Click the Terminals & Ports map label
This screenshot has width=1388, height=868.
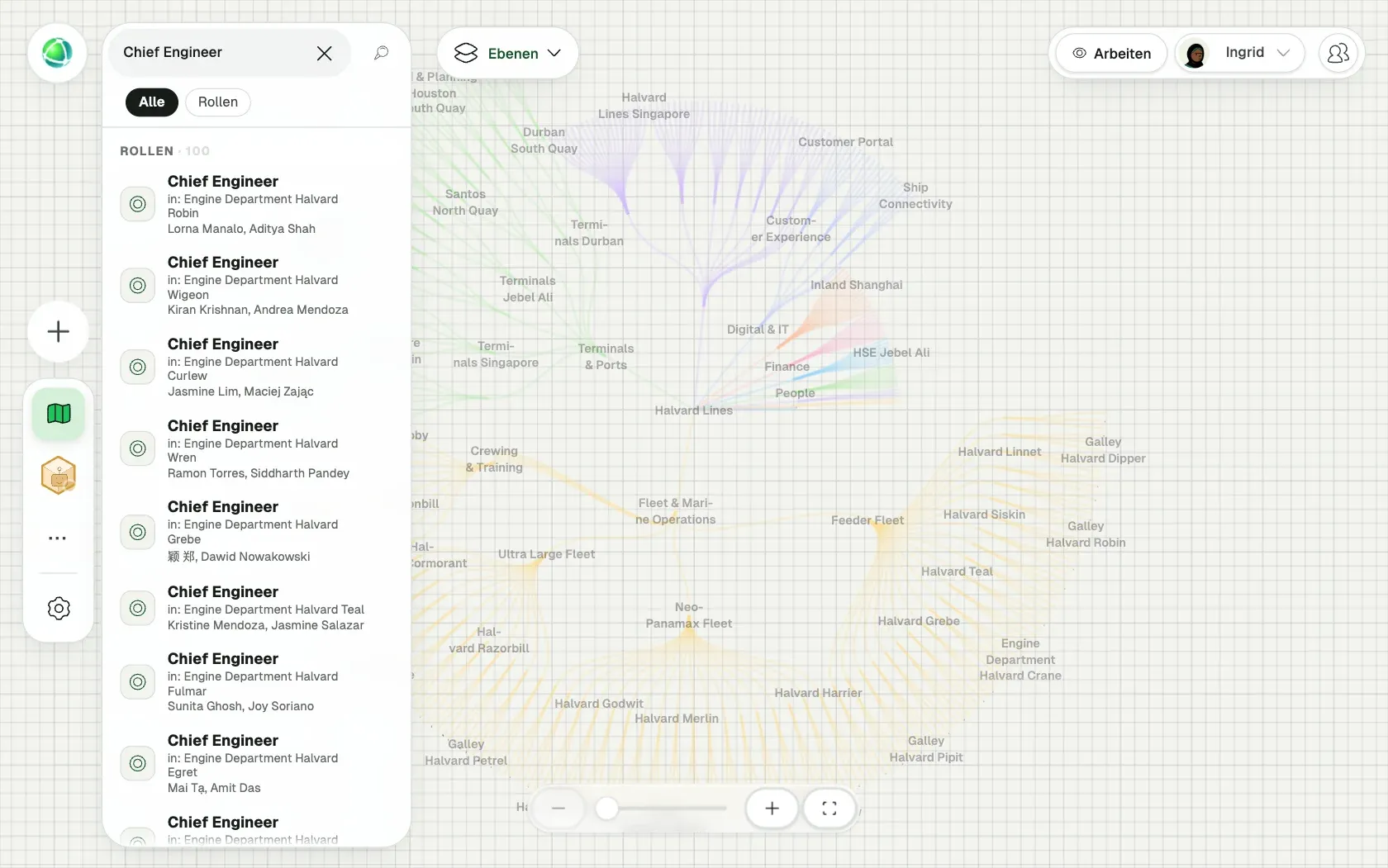click(606, 357)
